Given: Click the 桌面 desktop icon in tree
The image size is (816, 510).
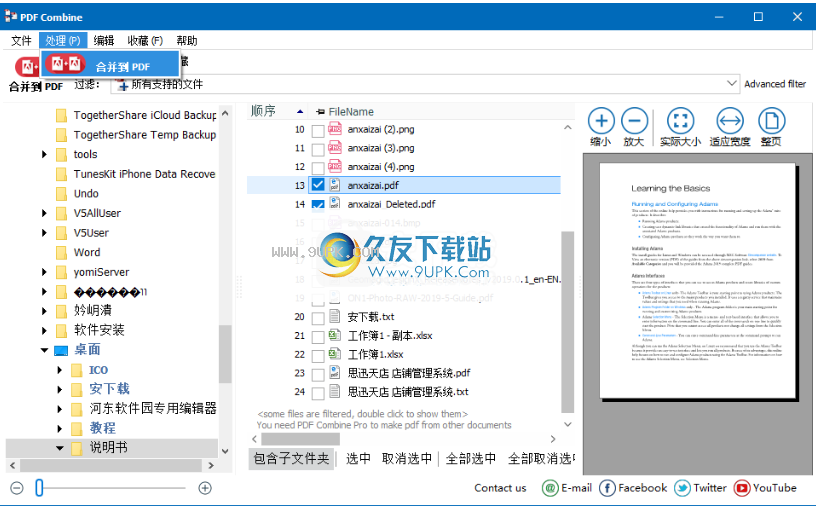Looking at the screenshot, I should [61, 350].
